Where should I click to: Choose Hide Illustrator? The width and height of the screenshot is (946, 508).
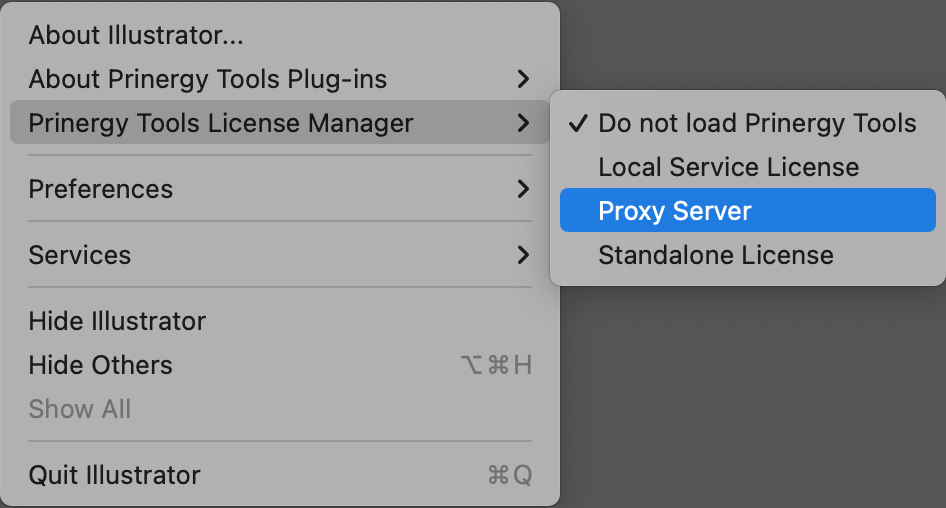[x=117, y=321]
